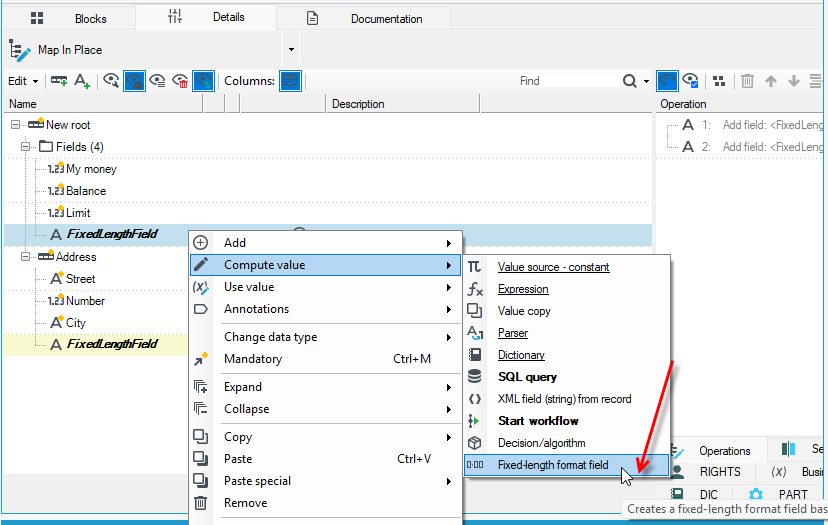Select the Balance field row

point(77,191)
